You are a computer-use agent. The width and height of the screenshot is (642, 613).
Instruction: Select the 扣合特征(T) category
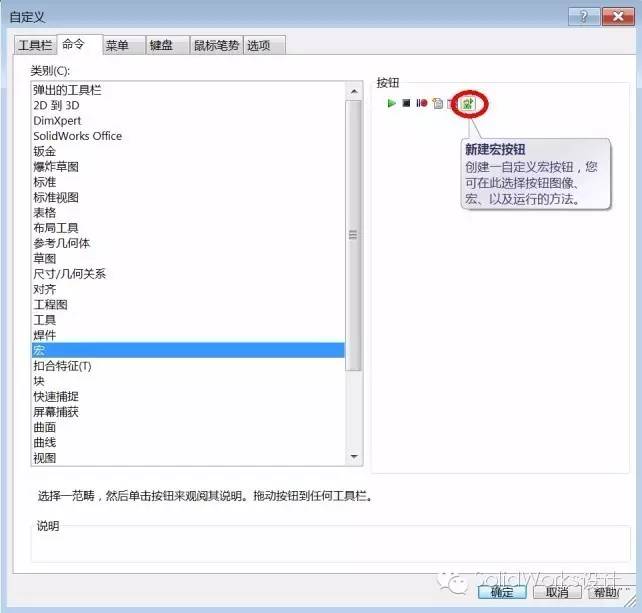pos(188,366)
